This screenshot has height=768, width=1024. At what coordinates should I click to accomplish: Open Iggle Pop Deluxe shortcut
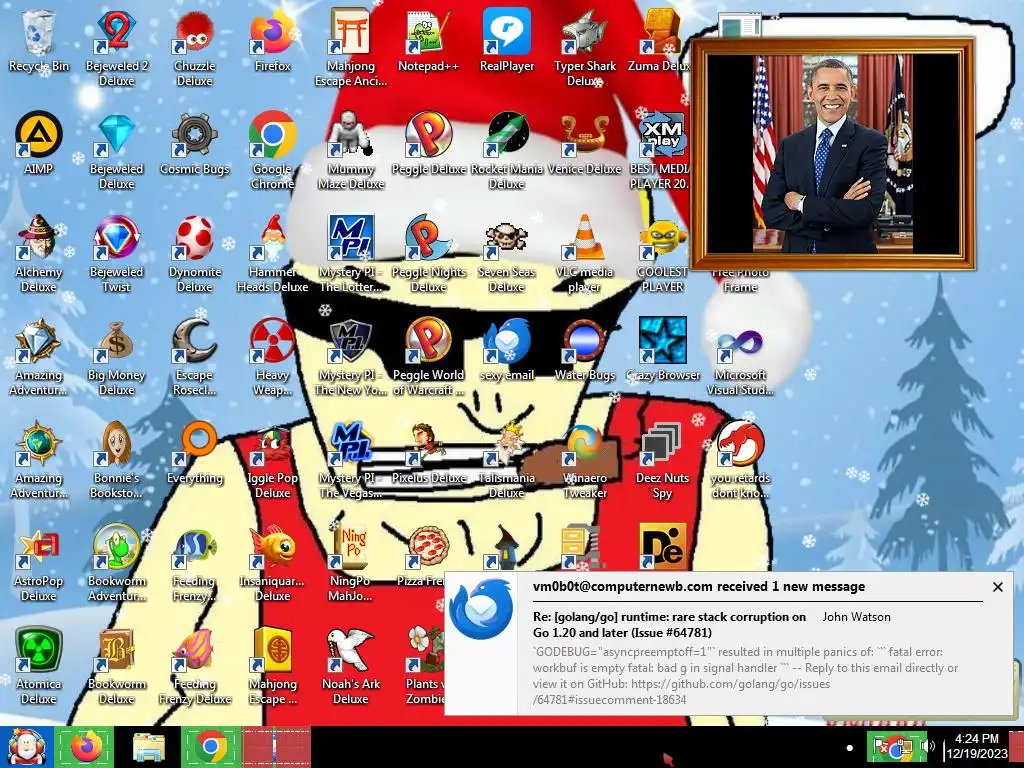(x=272, y=460)
